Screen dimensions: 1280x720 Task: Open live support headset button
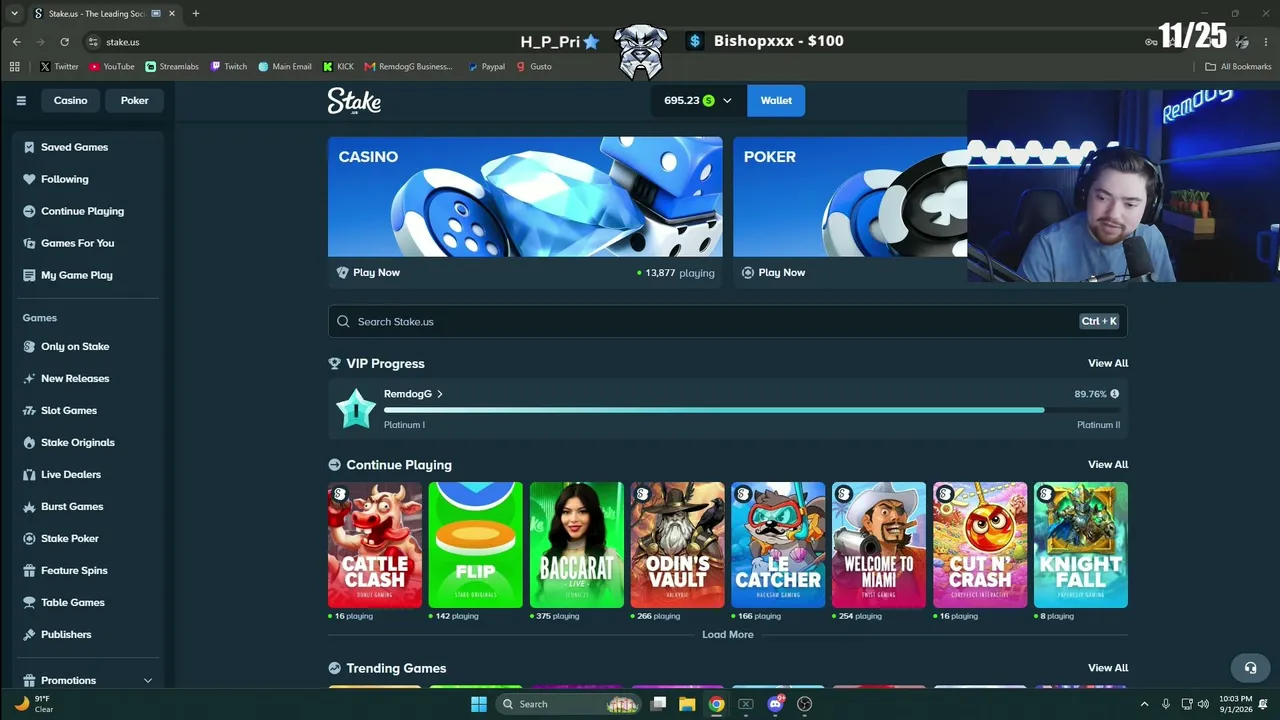tap(1250, 668)
